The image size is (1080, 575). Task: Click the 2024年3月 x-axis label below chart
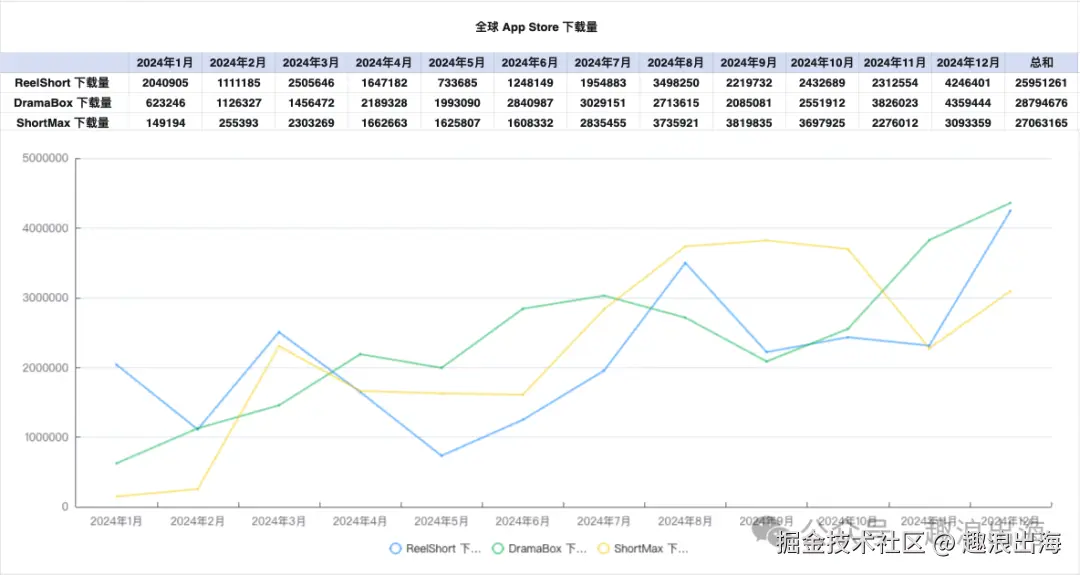279,521
